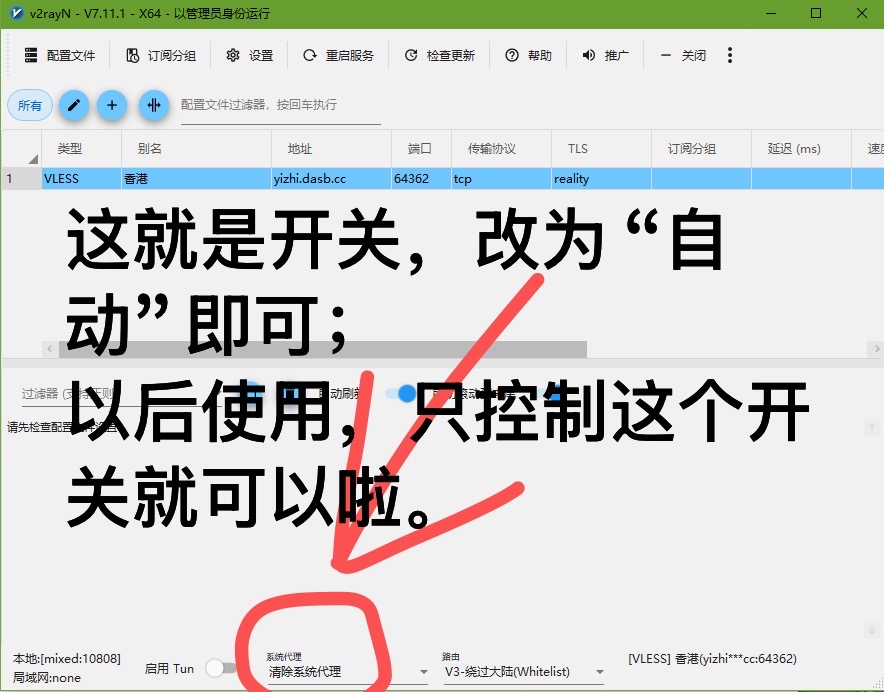884x692 pixels.
Task: Open the 配置文件 menu
Action: 59,56
